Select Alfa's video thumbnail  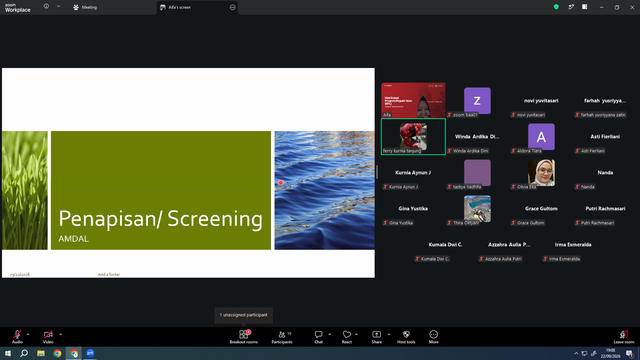(x=413, y=100)
